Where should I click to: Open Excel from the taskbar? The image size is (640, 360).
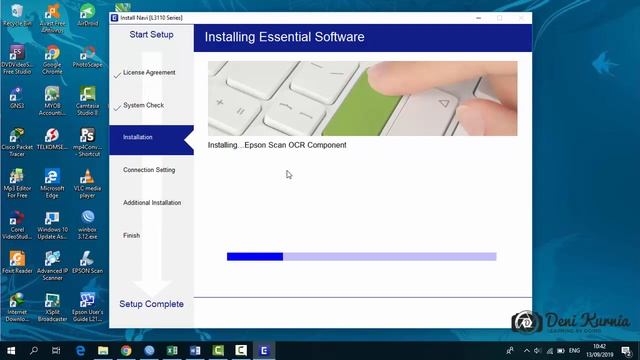point(172,351)
